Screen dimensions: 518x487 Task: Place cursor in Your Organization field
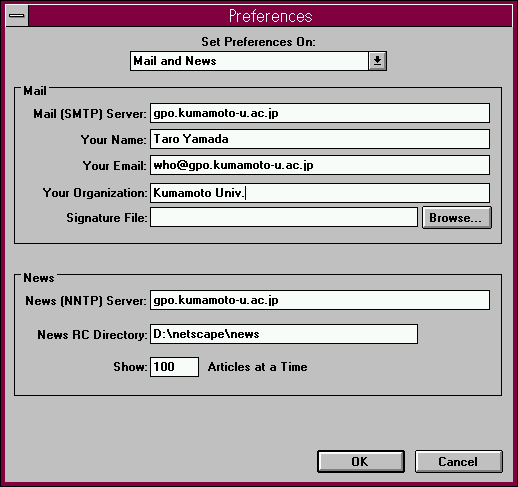point(320,193)
